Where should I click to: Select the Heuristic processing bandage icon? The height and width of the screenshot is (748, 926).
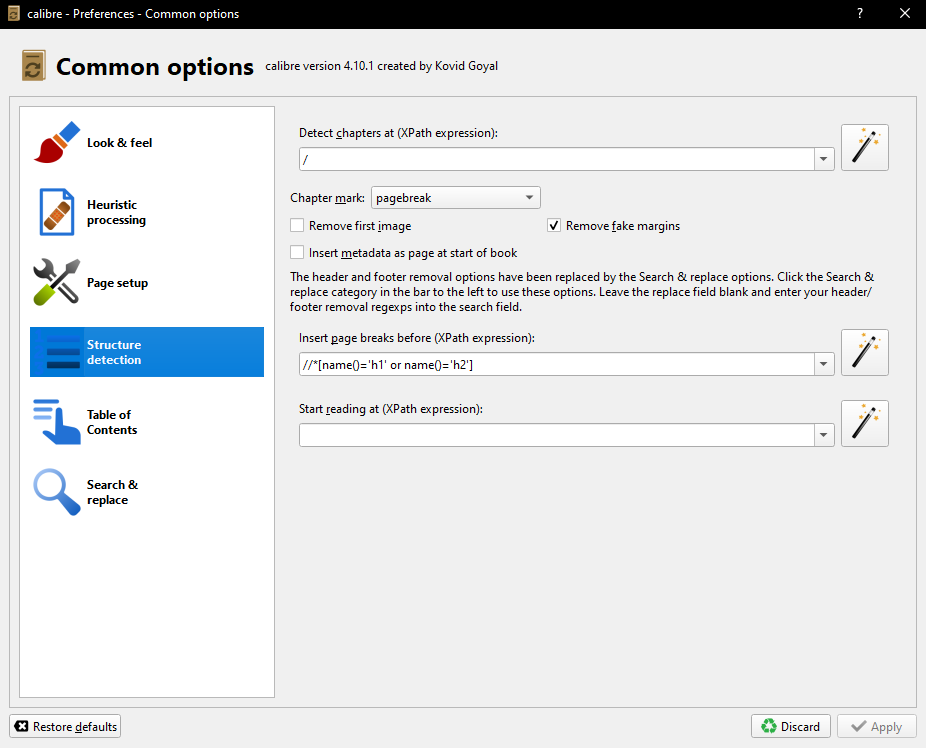57,212
